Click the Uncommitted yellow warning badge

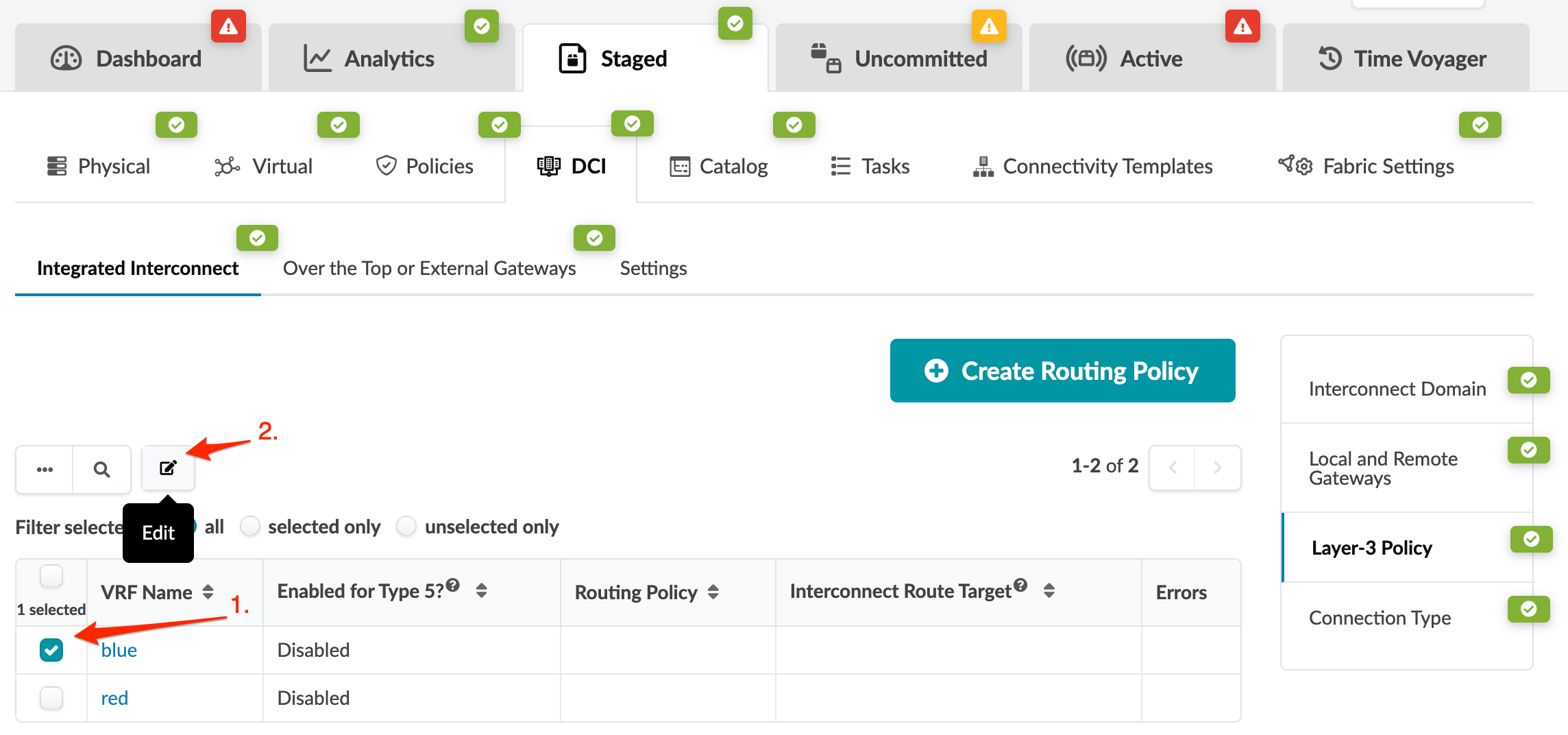click(989, 27)
